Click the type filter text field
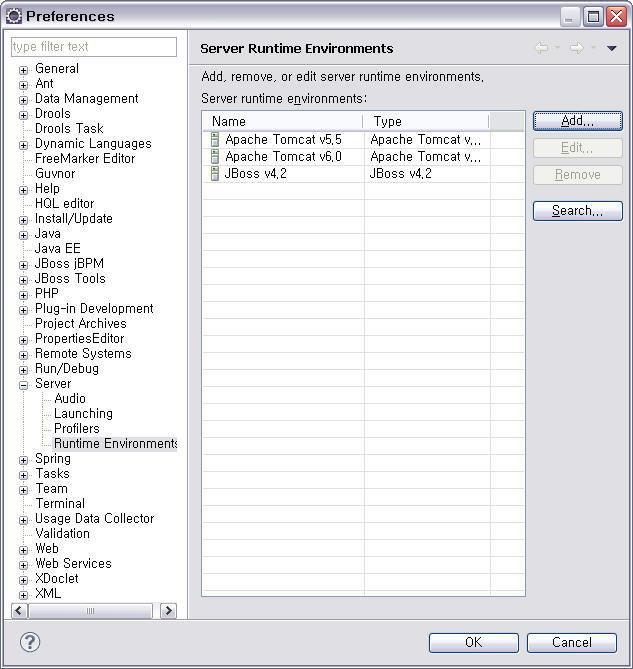Viewport: 633px width, 669px height. pyautogui.click(x=94, y=47)
